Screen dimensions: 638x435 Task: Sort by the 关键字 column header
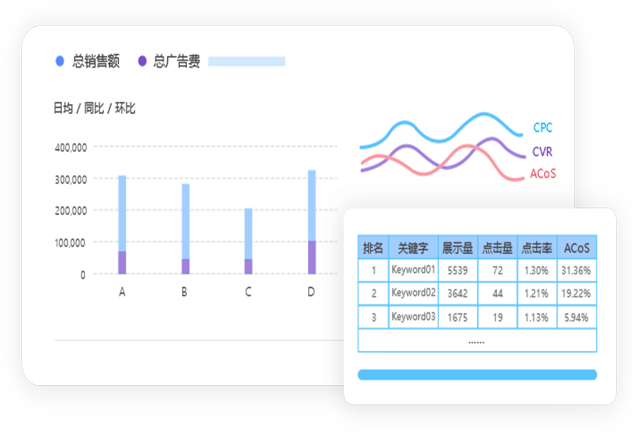413,248
